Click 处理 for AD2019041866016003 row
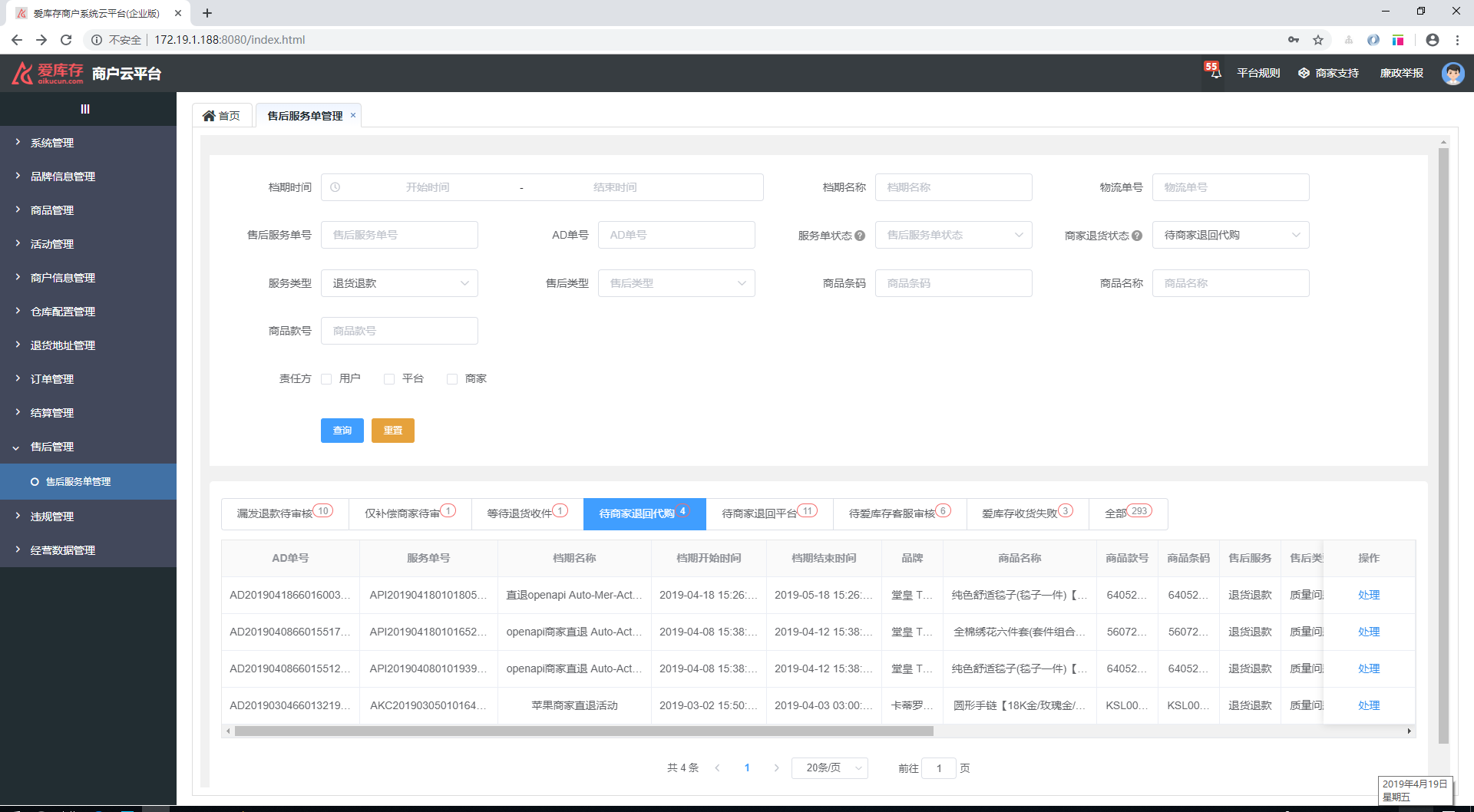Image resolution: width=1474 pixels, height=812 pixels. coord(1368,595)
